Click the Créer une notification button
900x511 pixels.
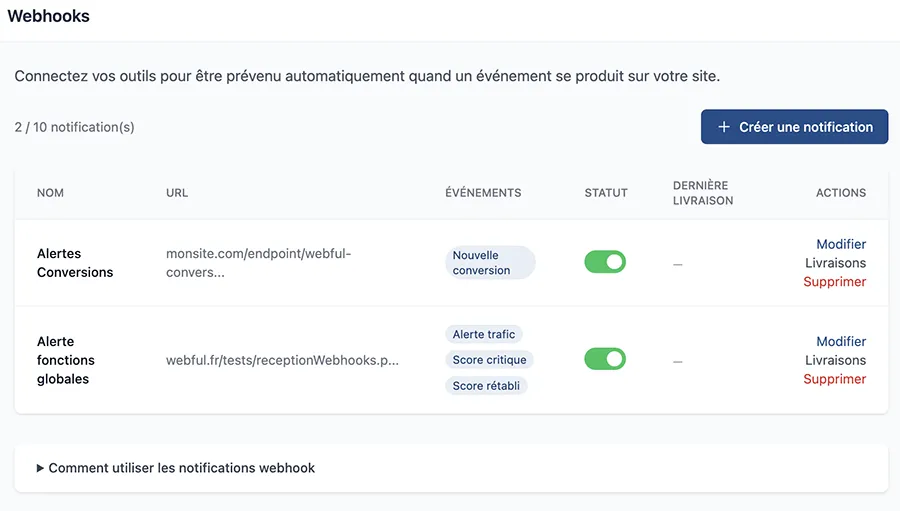pos(794,127)
